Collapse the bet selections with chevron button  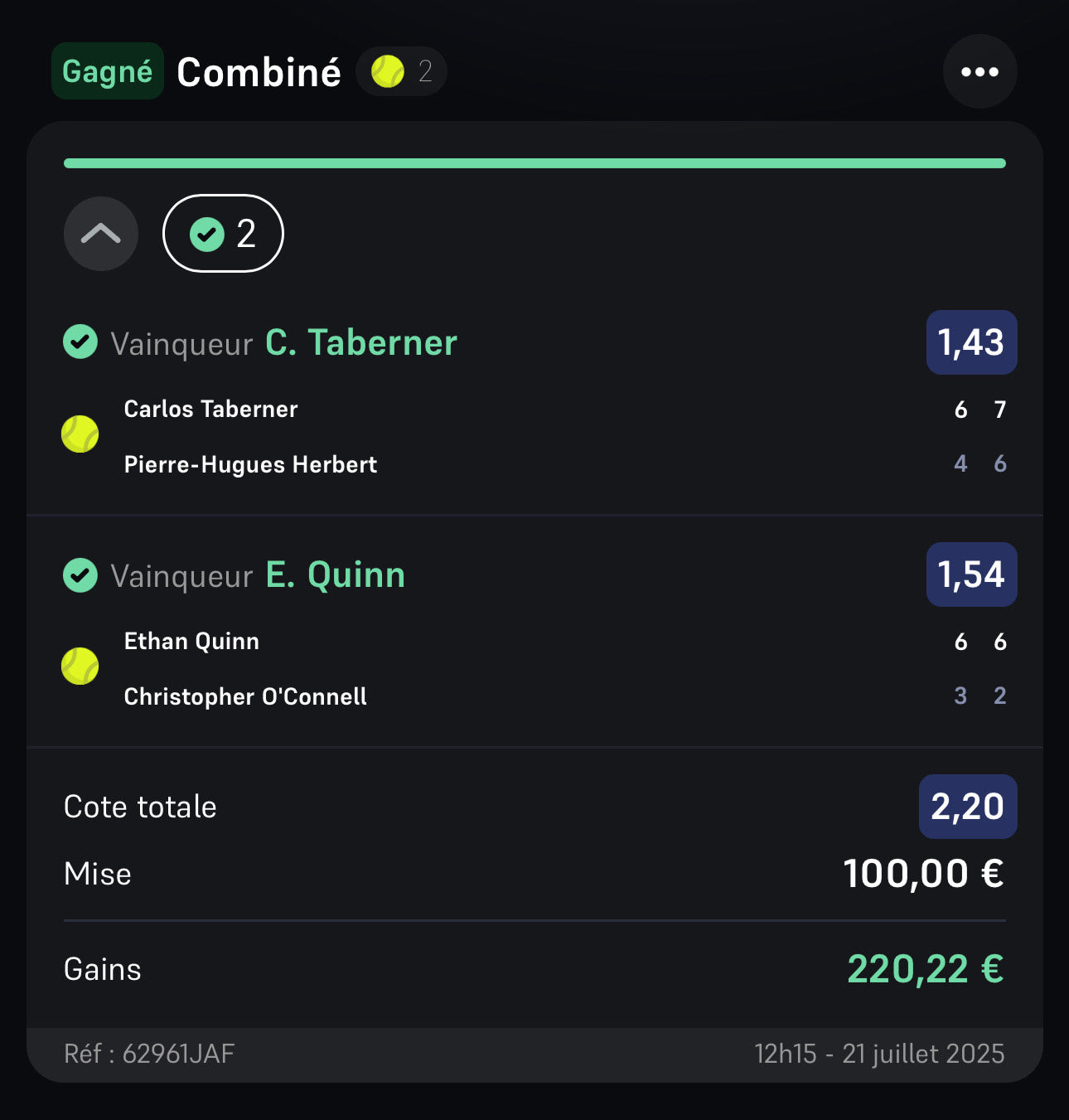pos(101,234)
